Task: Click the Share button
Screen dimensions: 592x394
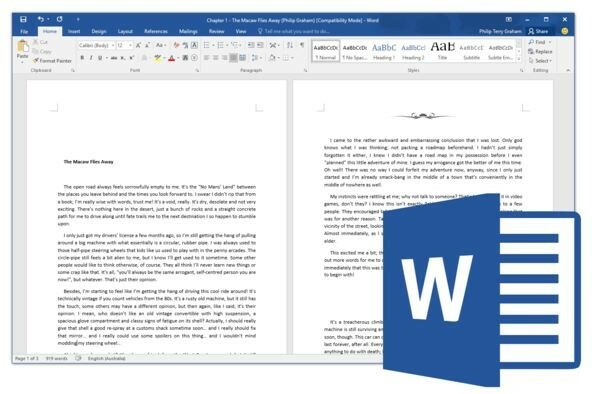Action: point(538,31)
